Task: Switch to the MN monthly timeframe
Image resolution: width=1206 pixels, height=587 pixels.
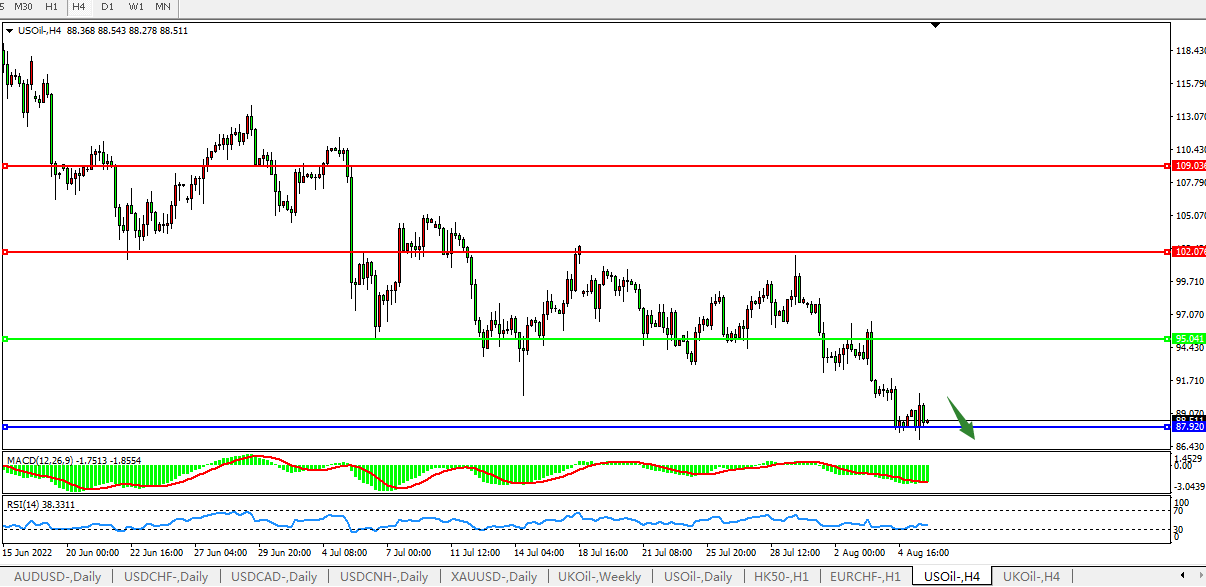Action: point(163,7)
